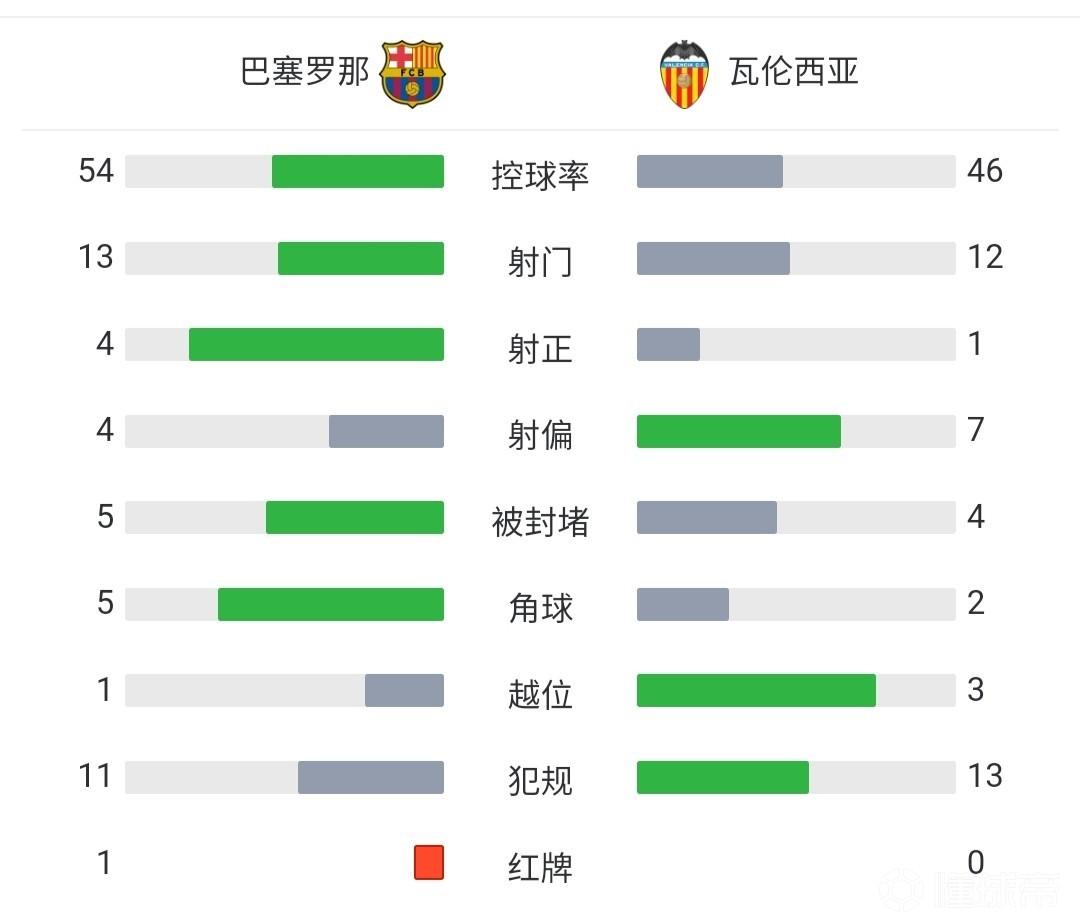The width and height of the screenshot is (1080, 922).
Task: Click Valencia's green shots off target bar
Action: coord(739,431)
